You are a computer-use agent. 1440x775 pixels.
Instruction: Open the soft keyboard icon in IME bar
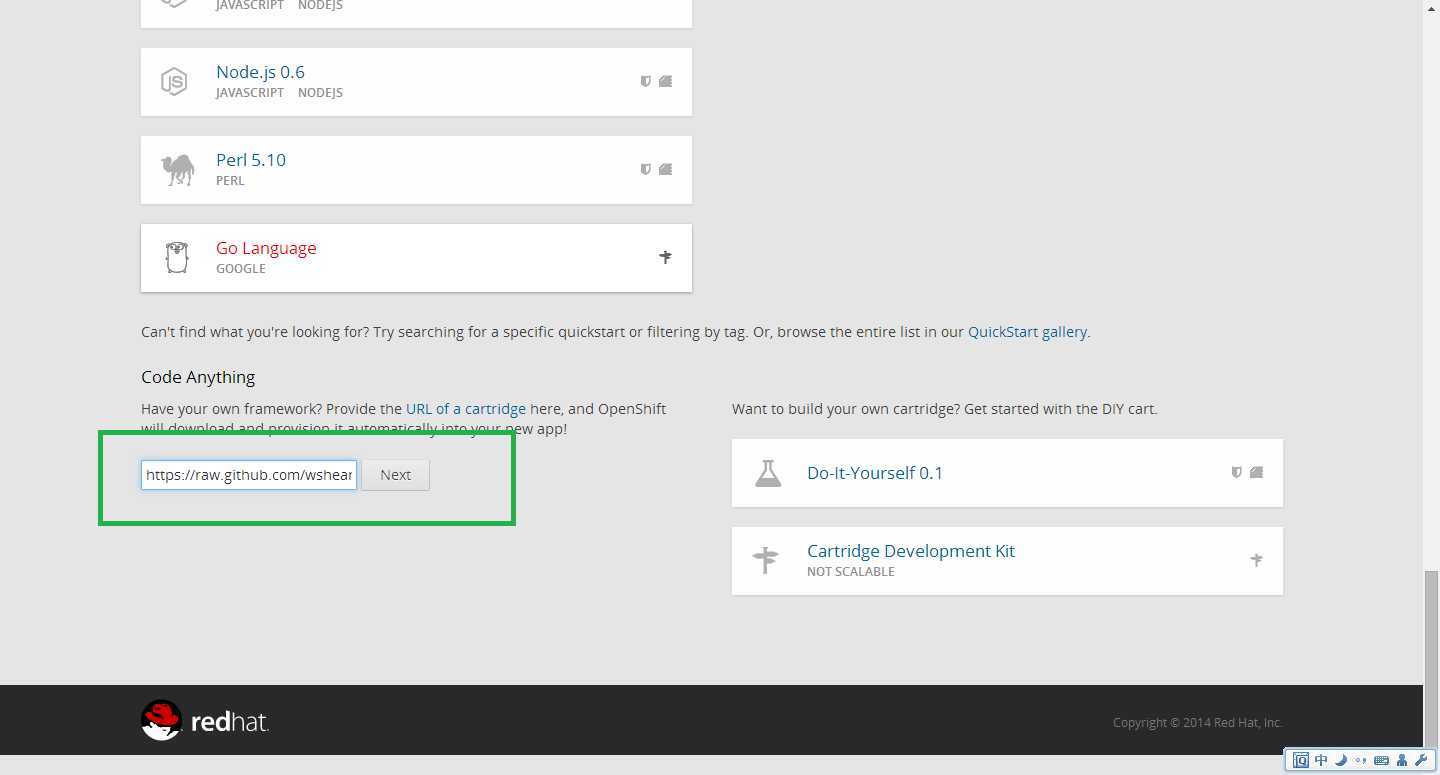[x=1381, y=760]
